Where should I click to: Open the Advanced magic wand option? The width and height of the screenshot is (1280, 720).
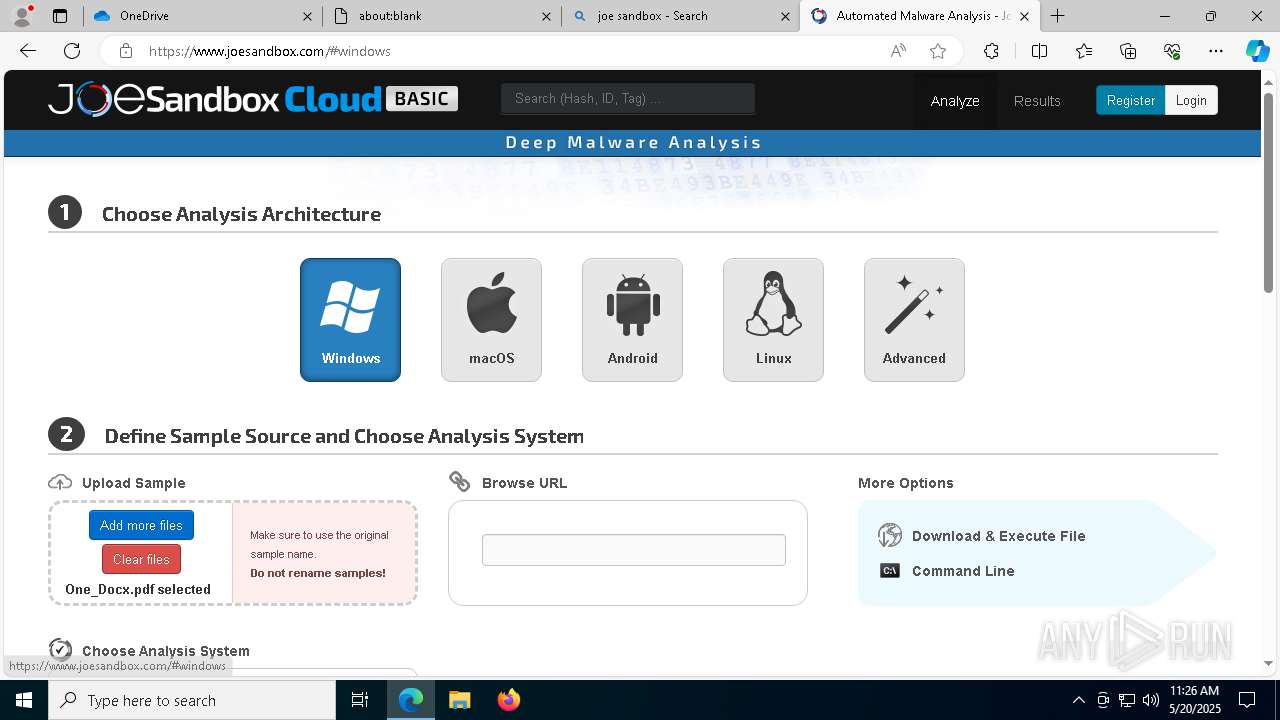coord(914,320)
